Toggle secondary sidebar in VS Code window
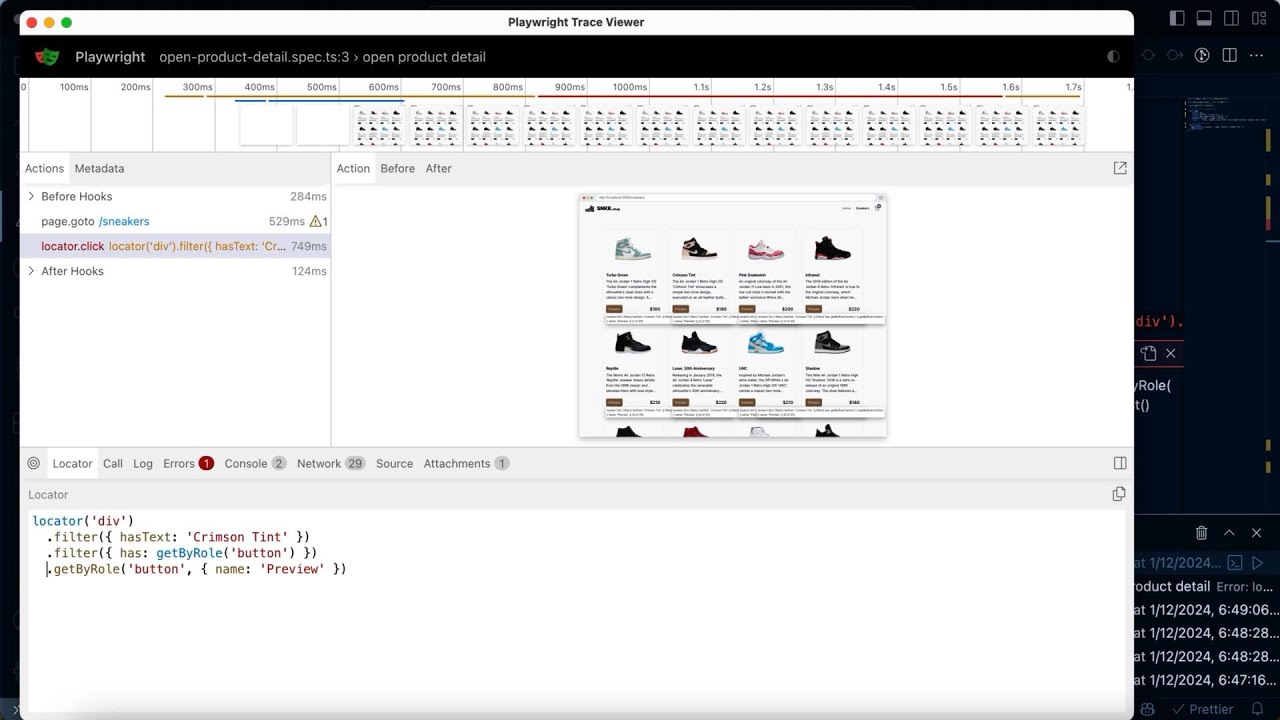This screenshot has height=720, width=1280. pos(1231,18)
